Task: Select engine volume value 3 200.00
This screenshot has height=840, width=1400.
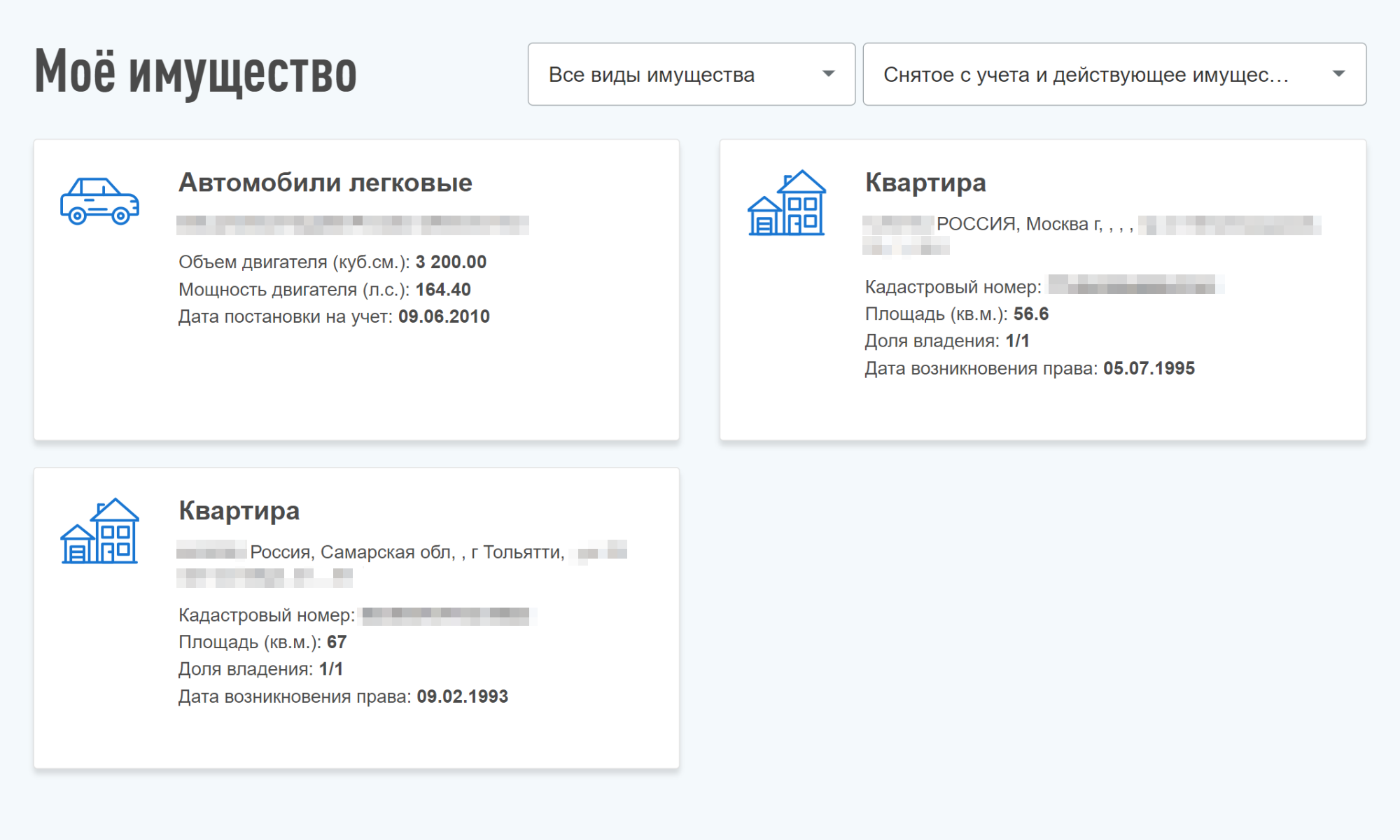Action: [451, 262]
